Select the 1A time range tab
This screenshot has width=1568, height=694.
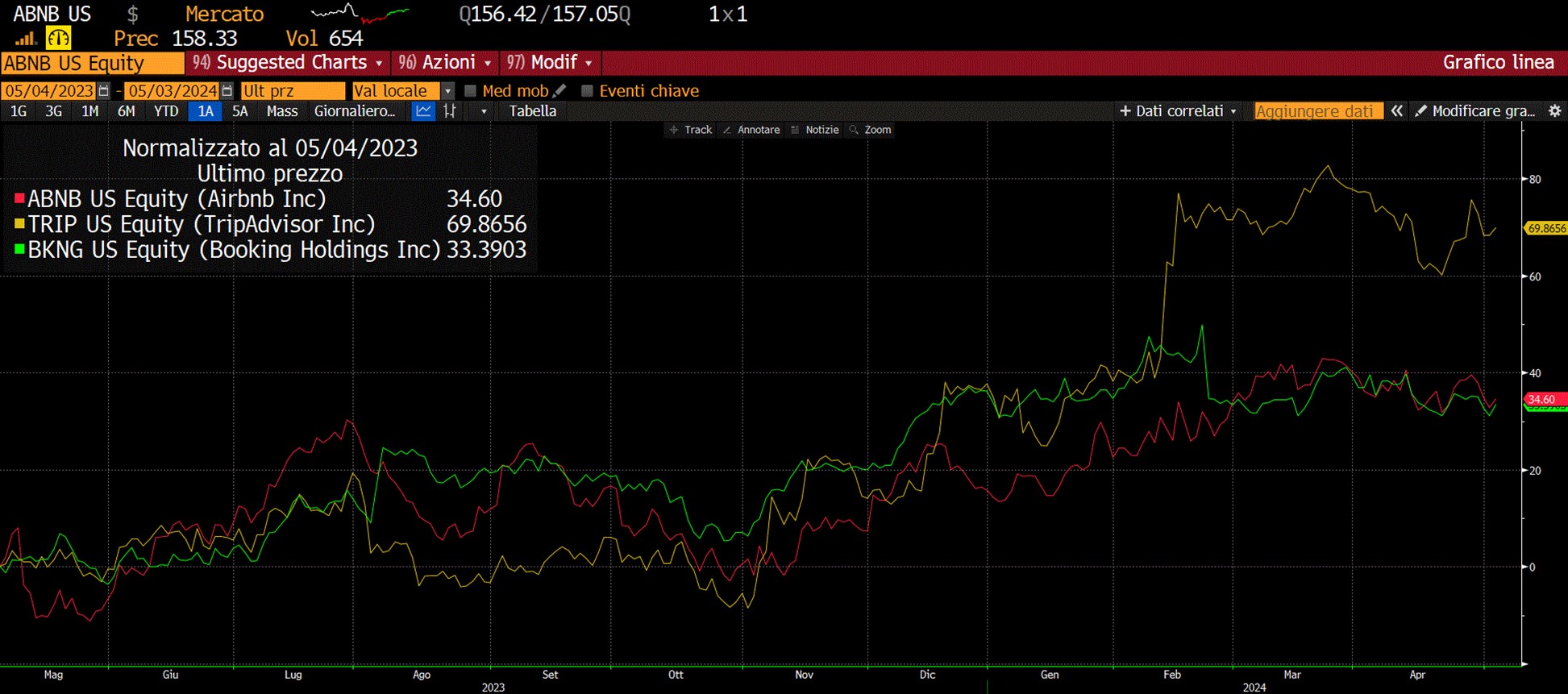coord(206,111)
